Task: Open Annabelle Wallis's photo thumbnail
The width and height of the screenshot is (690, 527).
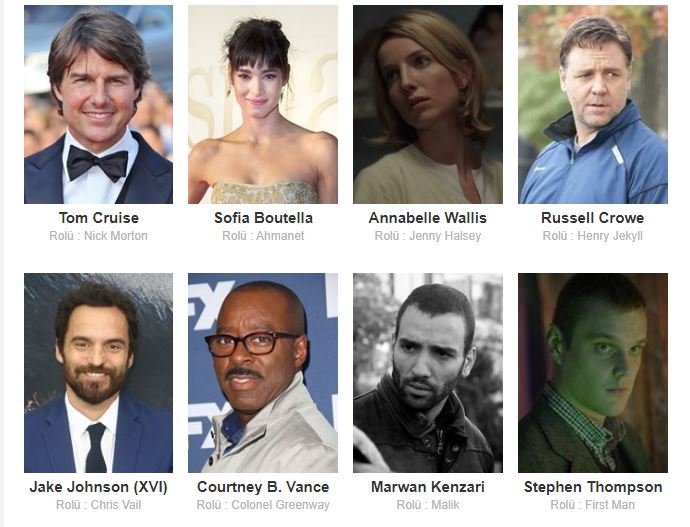Action: click(x=428, y=104)
